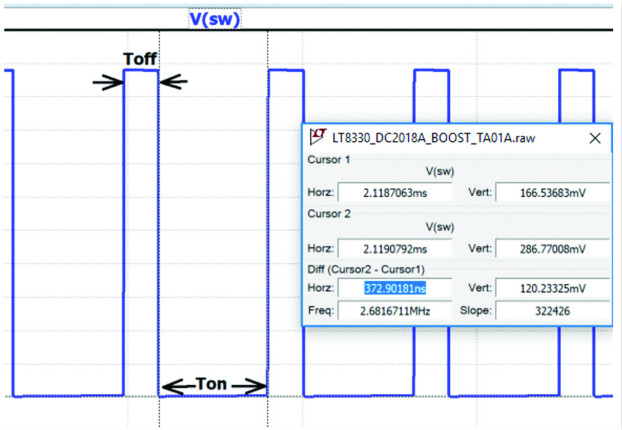Image resolution: width=622 pixels, height=430 pixels.
Task: Focus the highlighted Diff Horz 372.90181ns field
Action: (395, 287)
